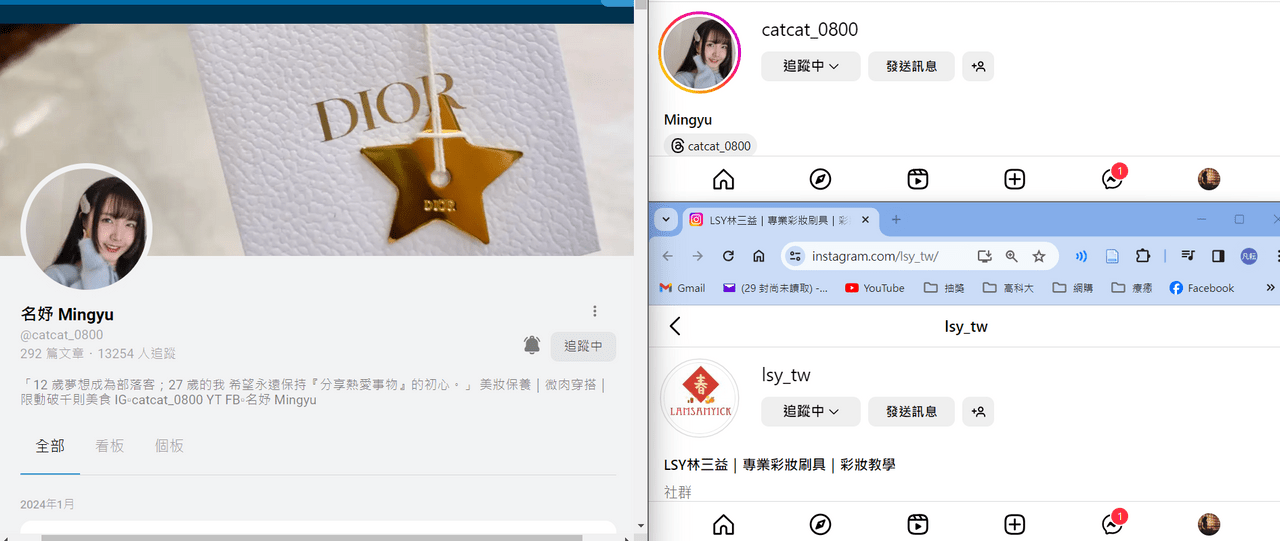
Task: Open YouTube bookmark
Action: point(875,288)
